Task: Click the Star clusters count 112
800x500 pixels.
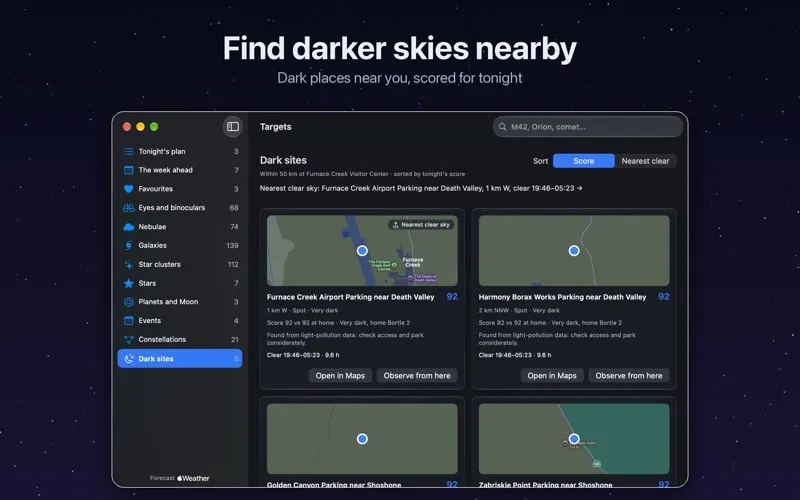Action: pos(233,264)
